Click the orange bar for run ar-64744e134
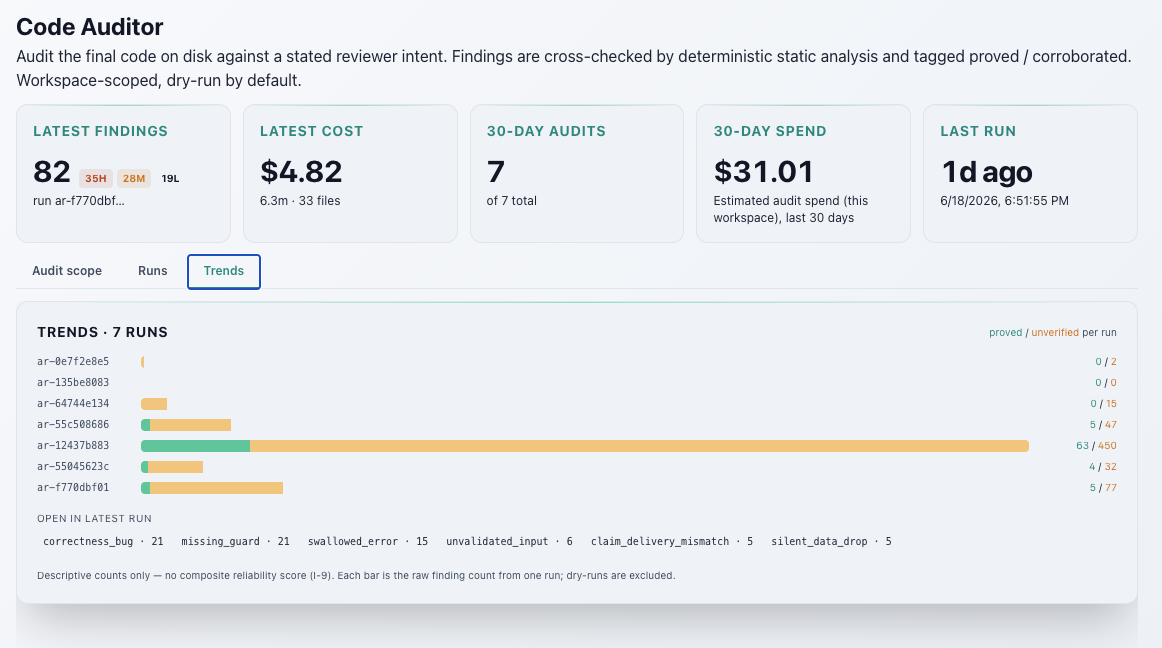Screen dimensions: 1162x648 coord(154,404)
